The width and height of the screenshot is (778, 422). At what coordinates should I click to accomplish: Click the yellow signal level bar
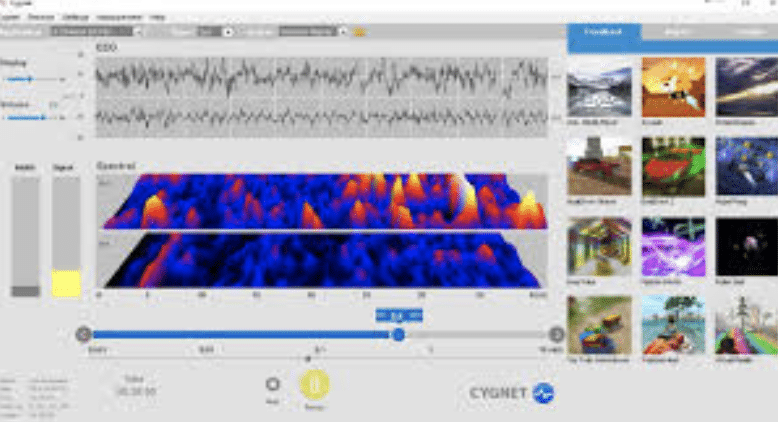[66, 284]
